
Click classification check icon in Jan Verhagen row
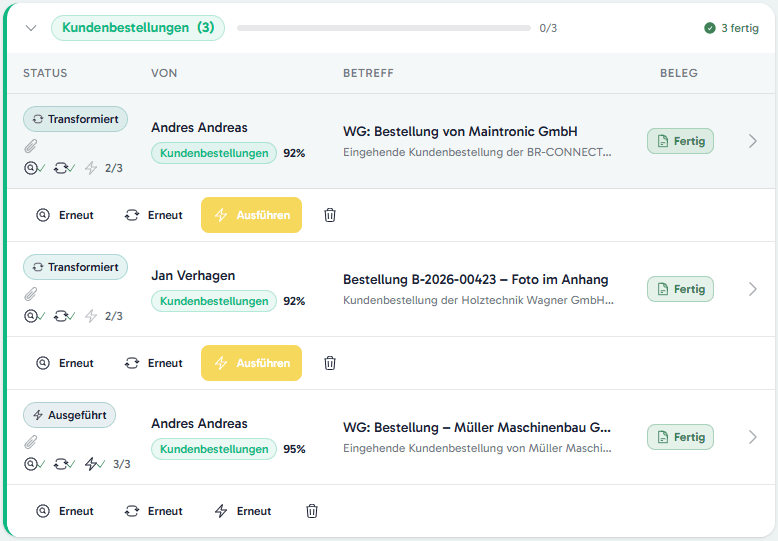pyautogui.click(x=34, y=316)
